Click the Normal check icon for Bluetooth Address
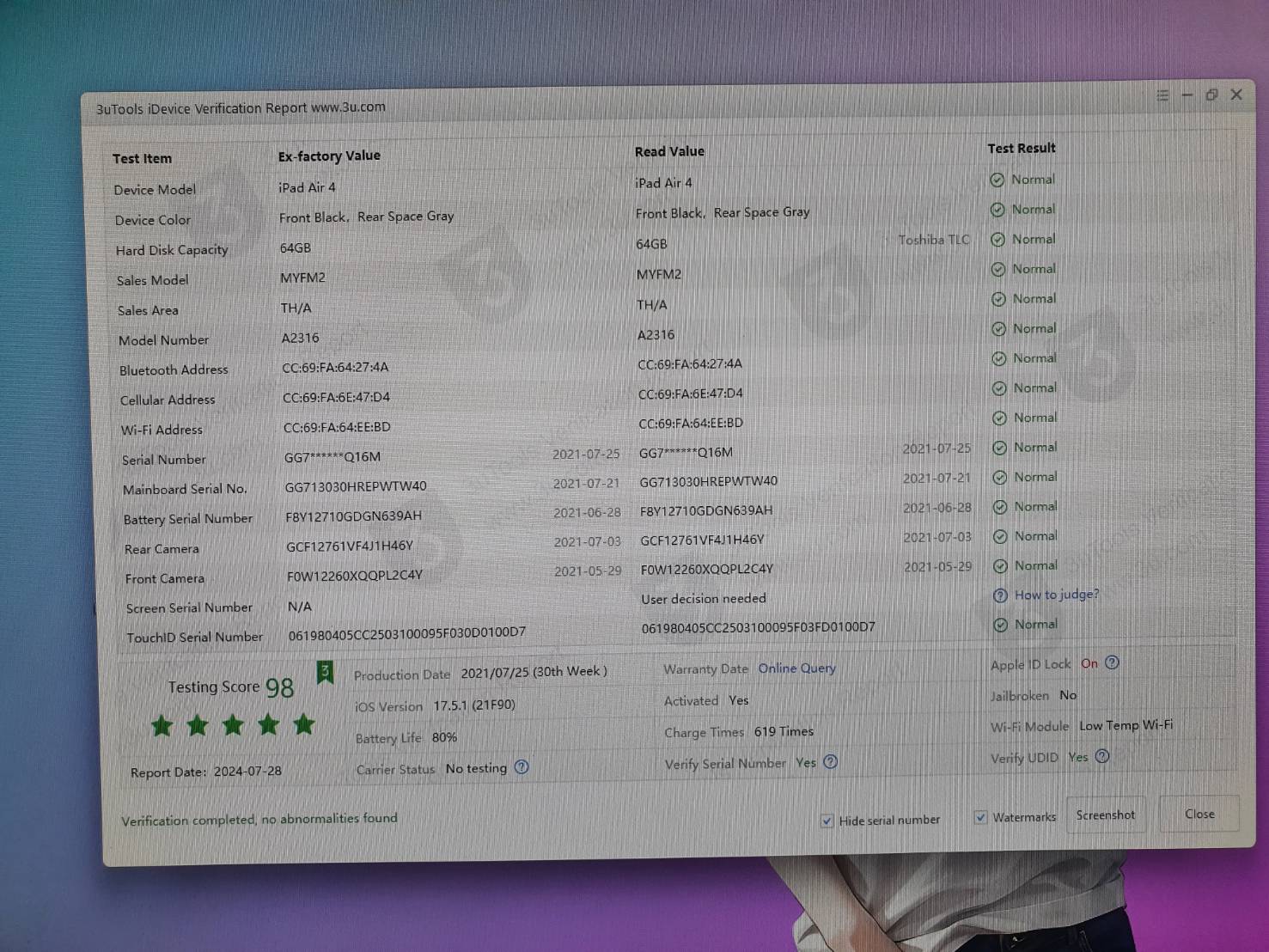 pos(998,358)
